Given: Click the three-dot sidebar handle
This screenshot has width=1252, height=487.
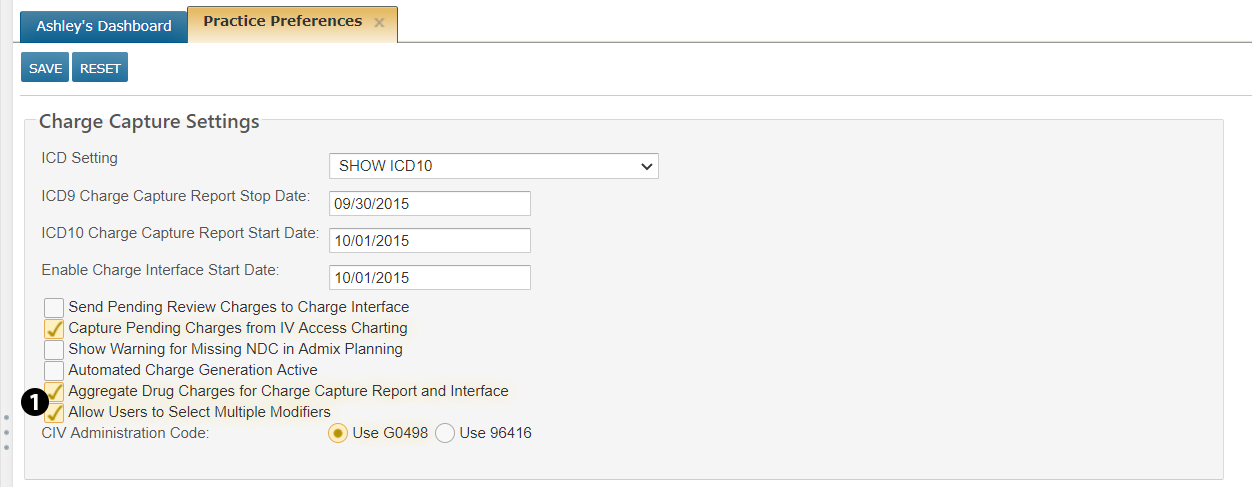Looking at the screenshot, I should [6, 432].
